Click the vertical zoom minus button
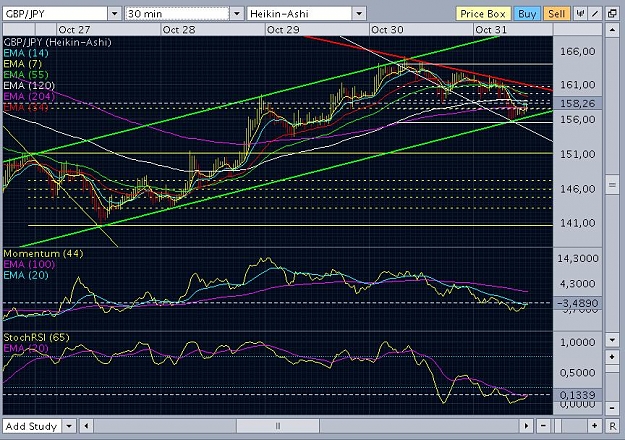 pos(612,408)
